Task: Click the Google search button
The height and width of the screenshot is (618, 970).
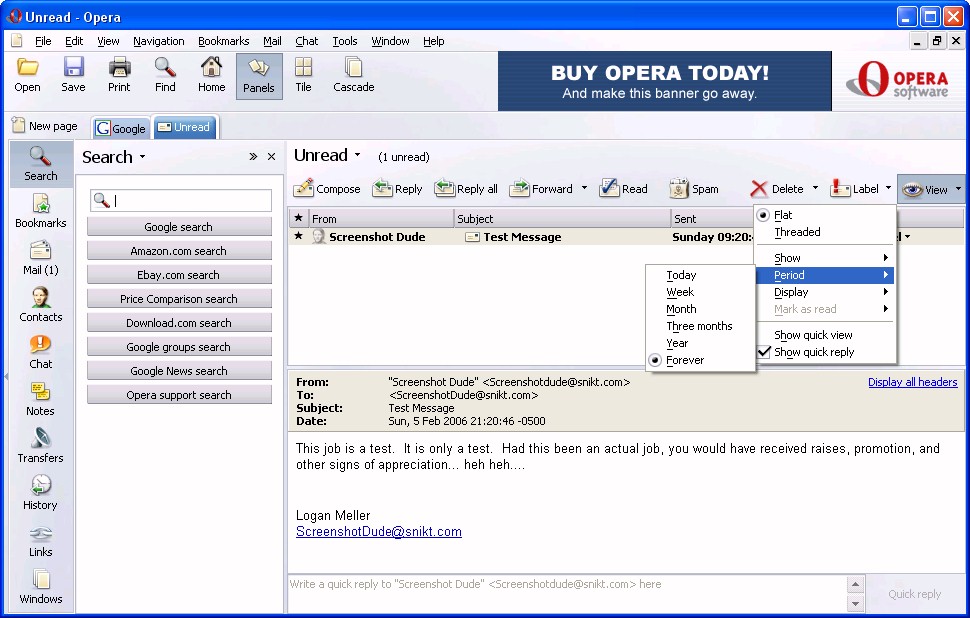Action: point(178,227)
